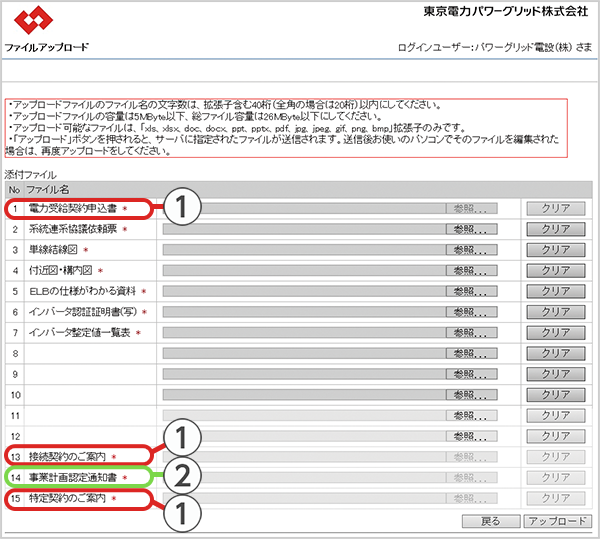This screenshot has width=600, height=539.
Task: Browse file for 付近図・構内図 row
Action: point(471,270)
